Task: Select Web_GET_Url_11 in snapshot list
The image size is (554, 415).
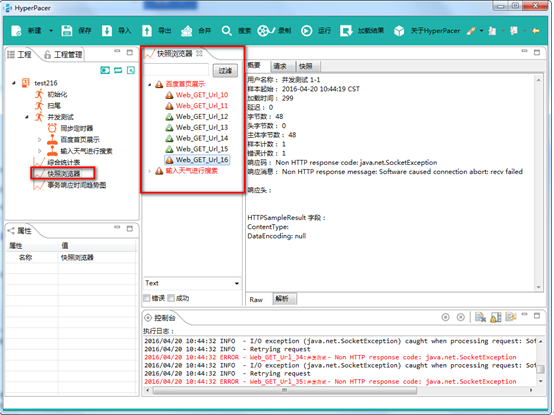Action: (x=202, y=106)
